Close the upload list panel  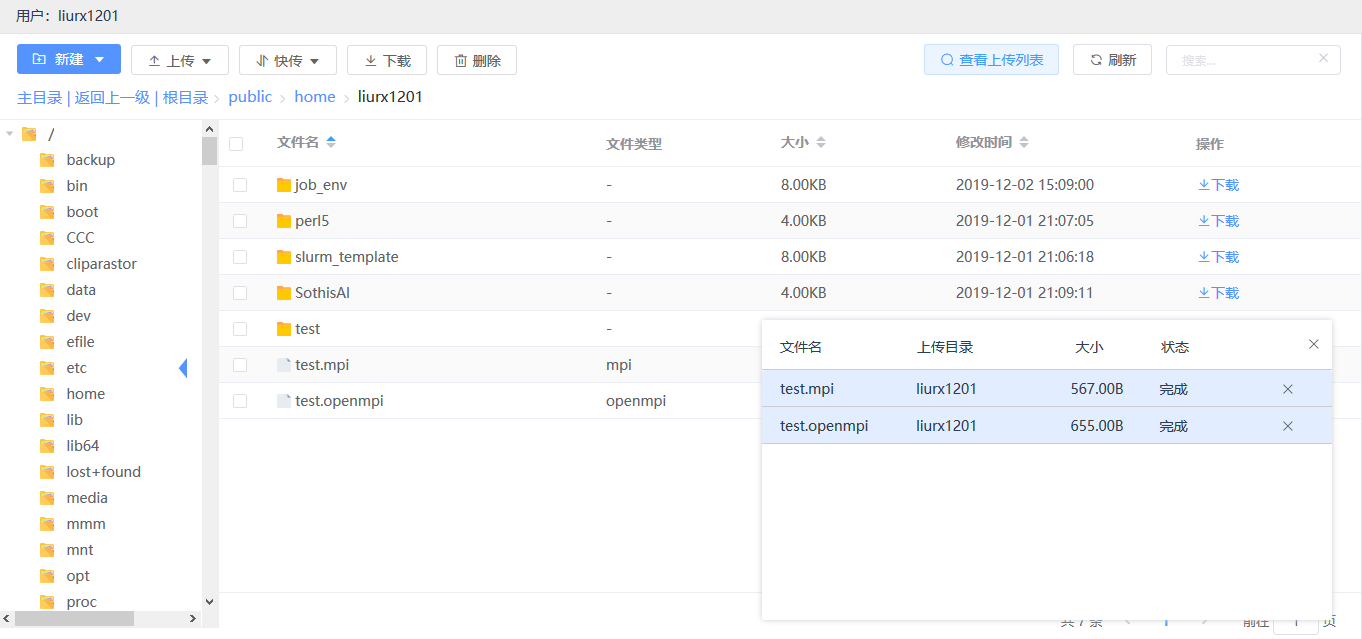(x=1314, y=344)
